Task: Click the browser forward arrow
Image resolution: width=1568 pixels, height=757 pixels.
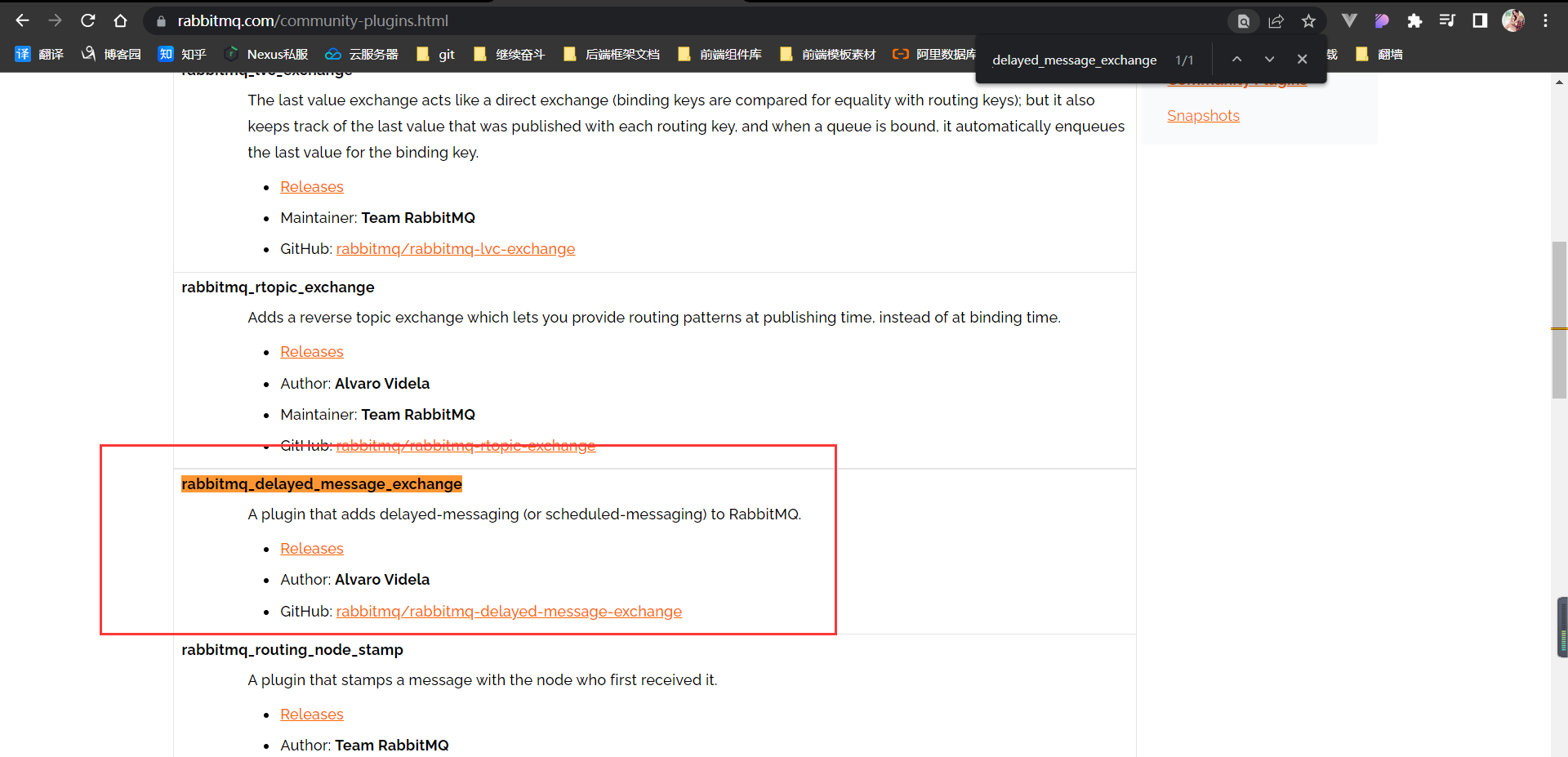Action: 55,21
